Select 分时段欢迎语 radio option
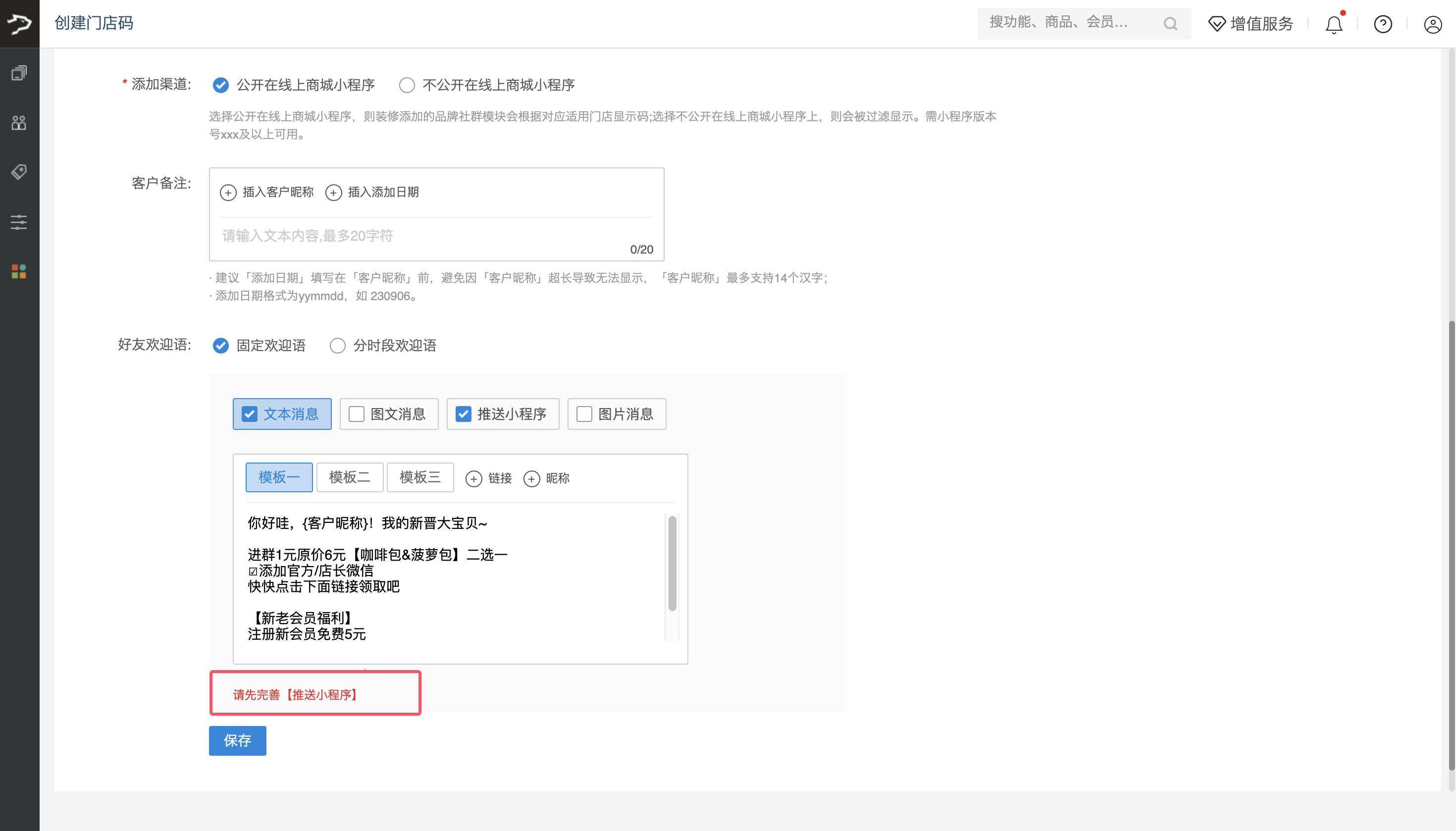The height and width of the screenshot is (831, 1456). coord(337,345)
